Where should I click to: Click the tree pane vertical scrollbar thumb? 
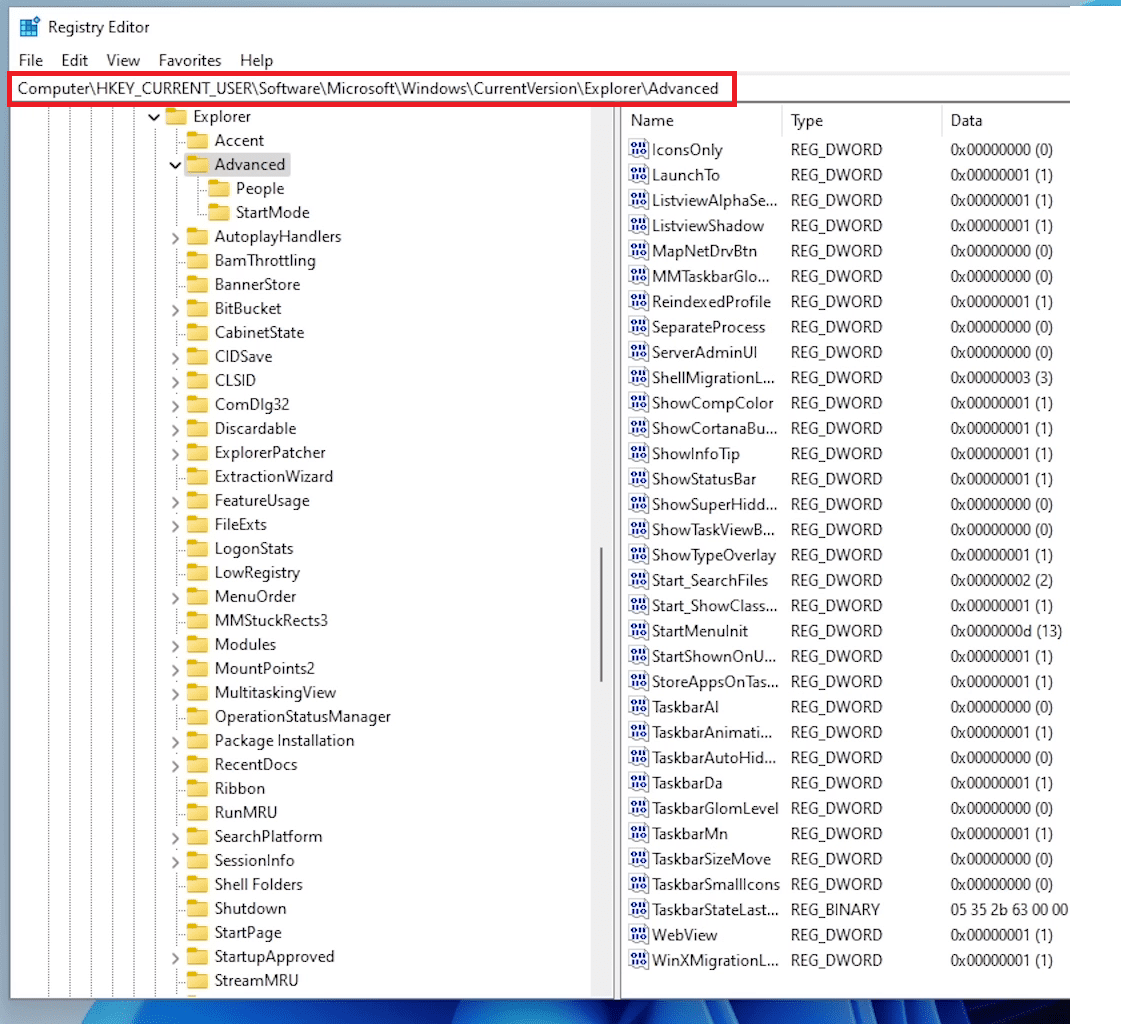tap(601, 614)
